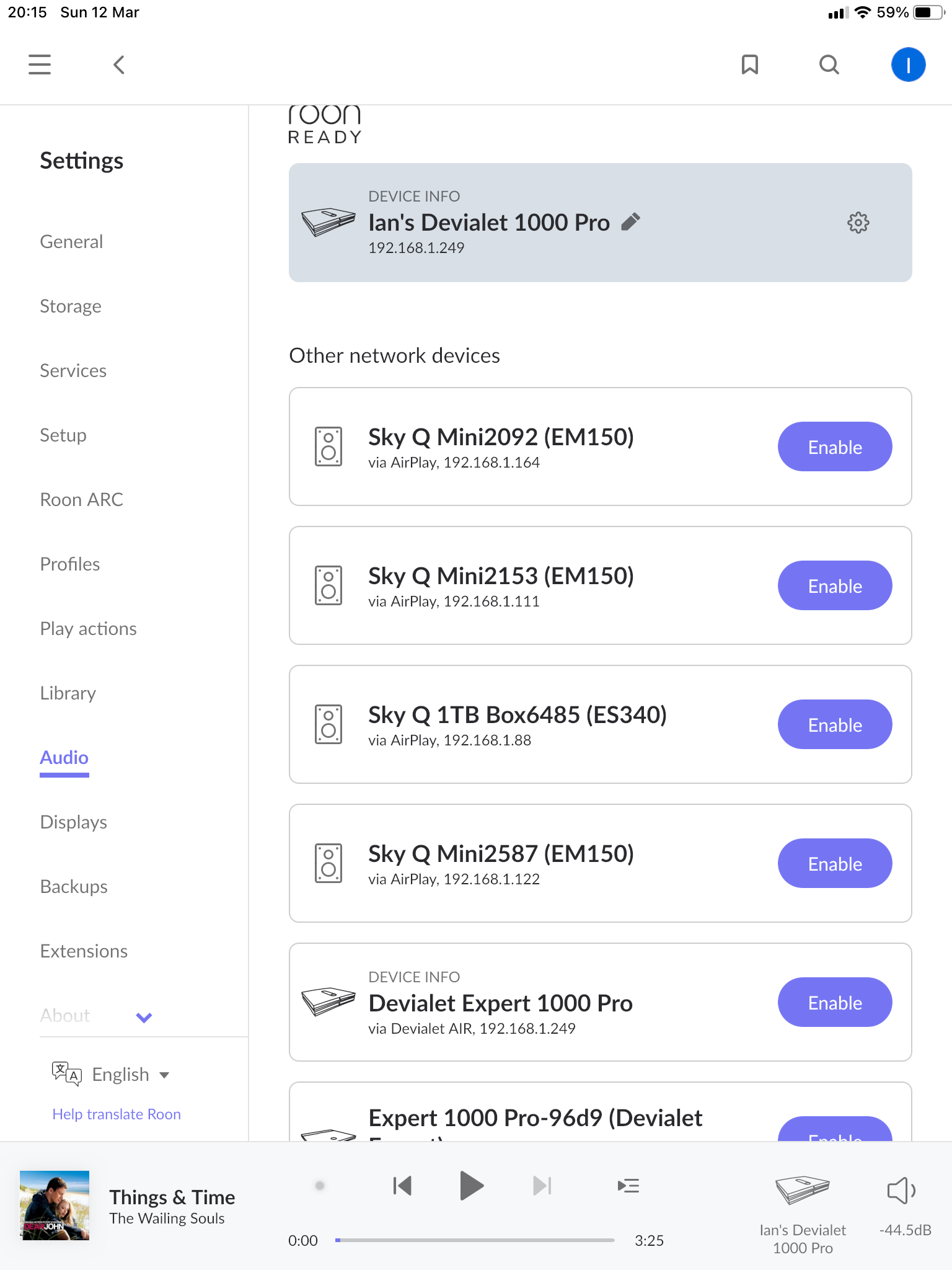
Task: Expand the chevron next to About
Action: click(x=144, y=1017)
